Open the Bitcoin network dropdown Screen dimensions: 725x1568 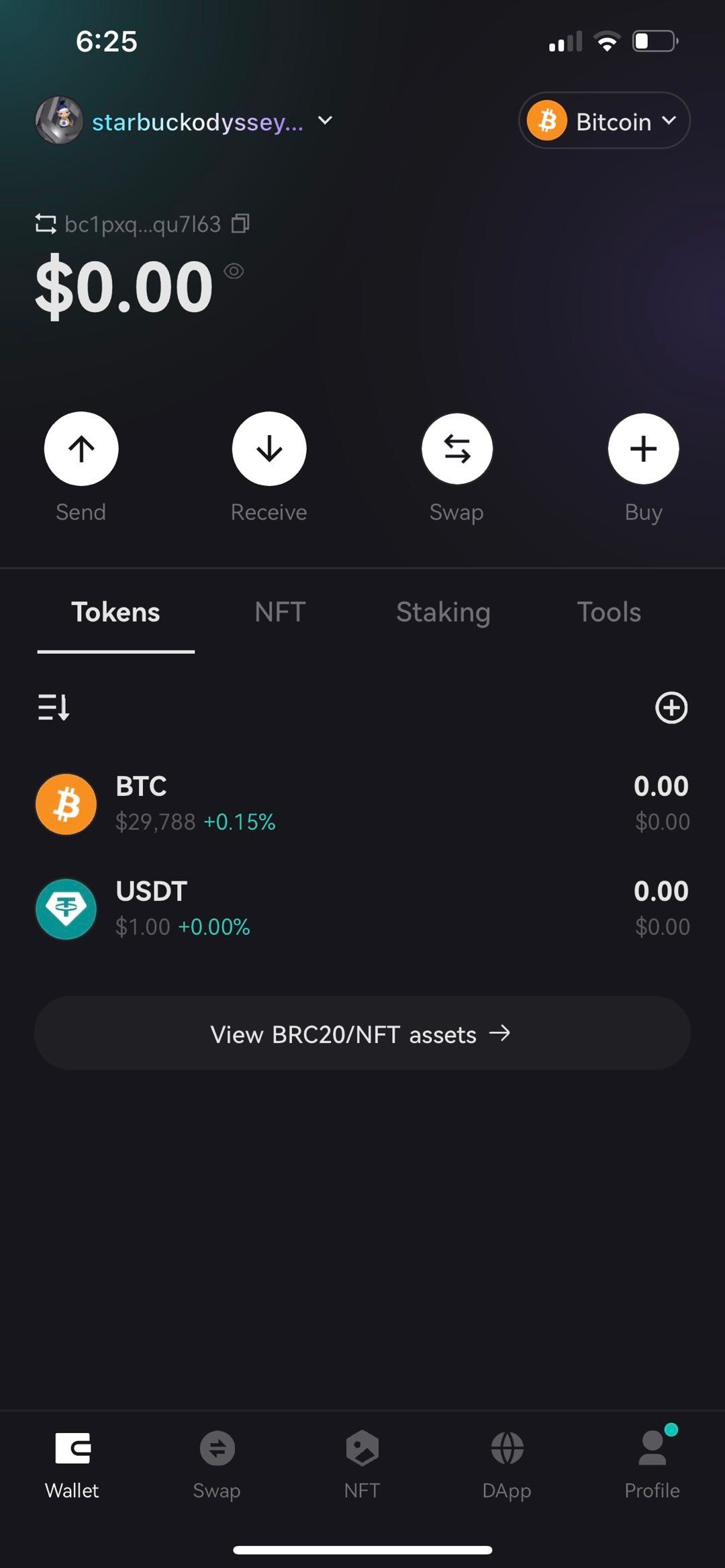point(604,121)
